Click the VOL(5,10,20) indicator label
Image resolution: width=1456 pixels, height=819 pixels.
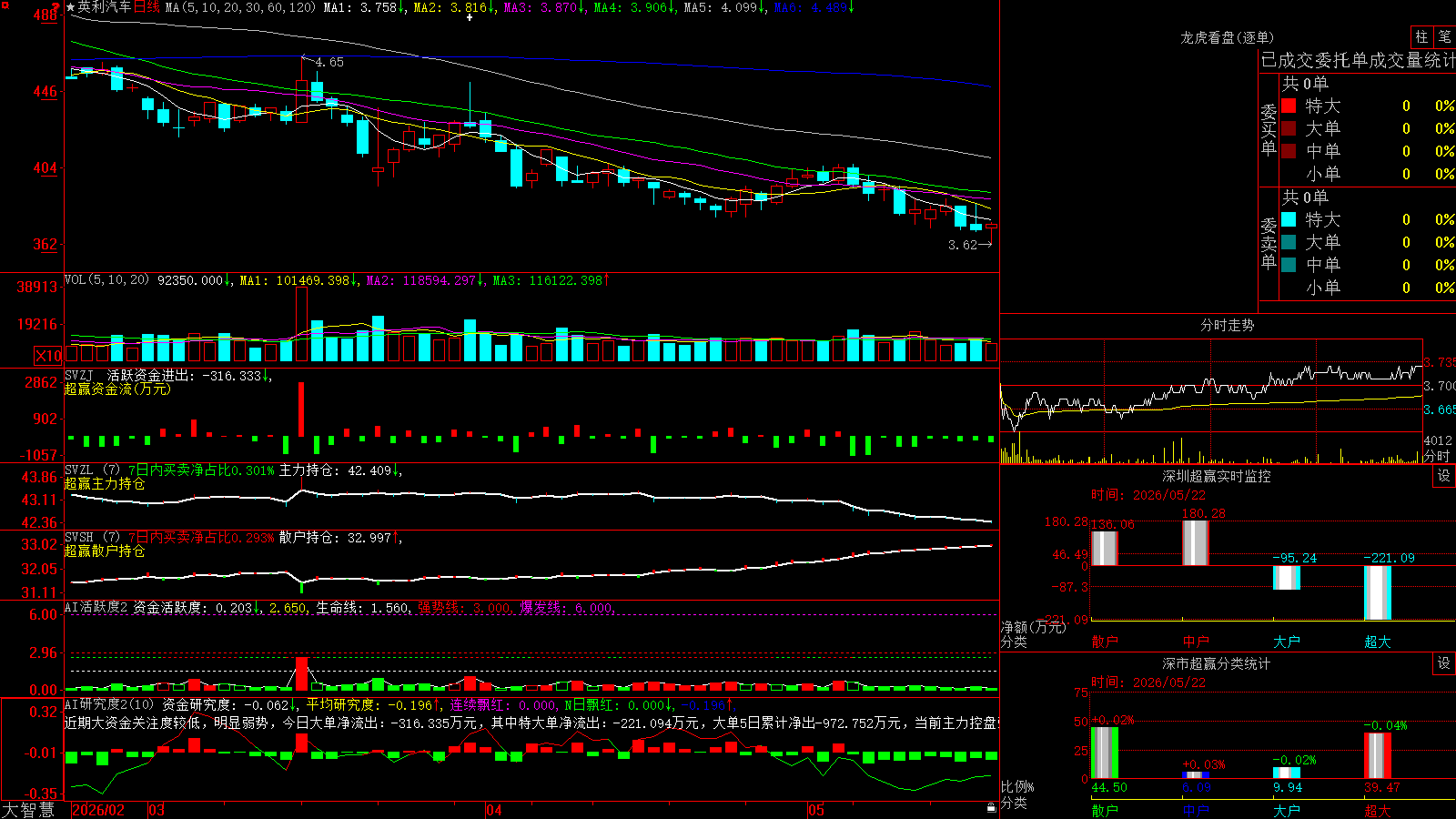pos(106,280)
